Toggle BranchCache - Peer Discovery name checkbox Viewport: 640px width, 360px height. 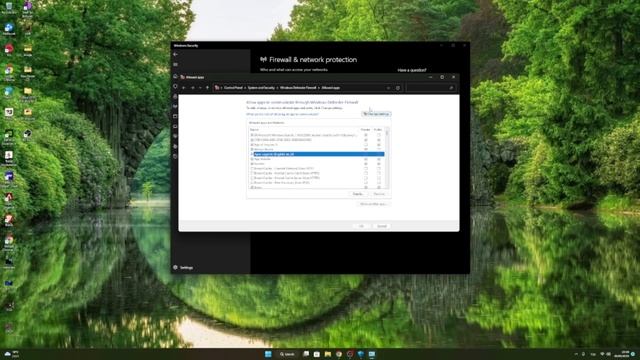click(252, 183)
